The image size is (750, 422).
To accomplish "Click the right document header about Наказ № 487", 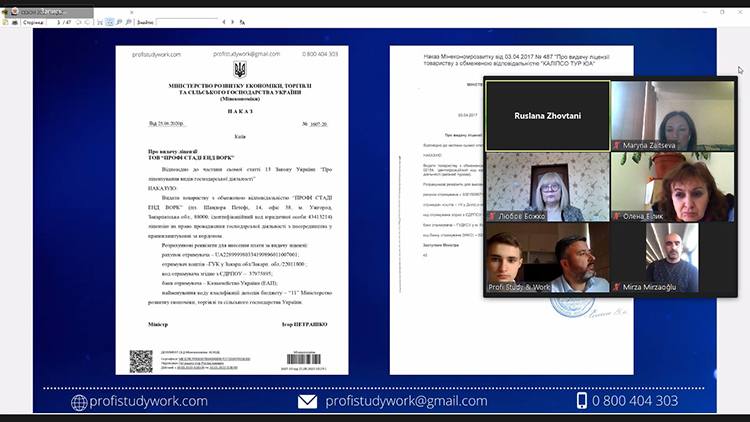I will pos(516,60).
